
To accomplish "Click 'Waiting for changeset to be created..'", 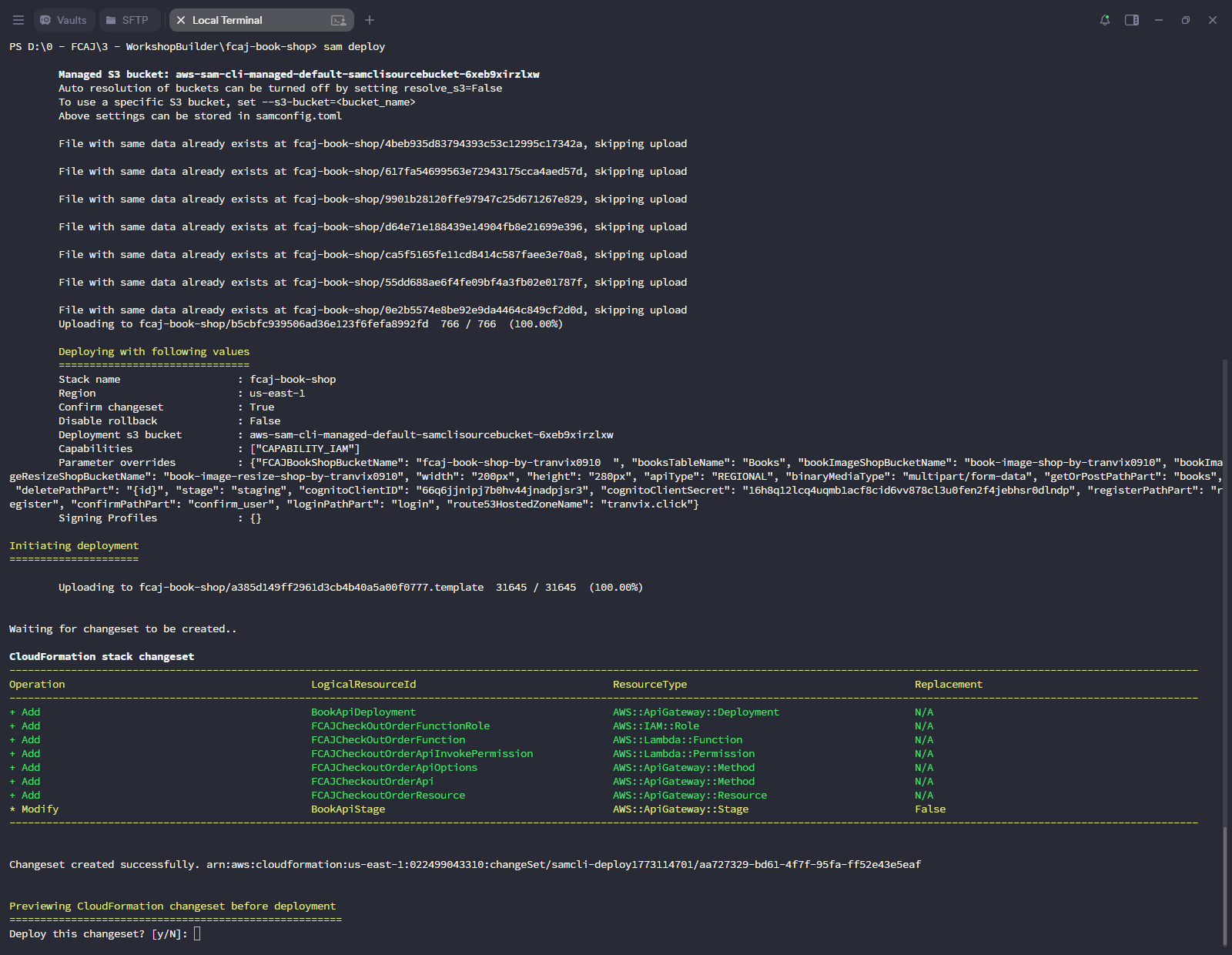I will click(123, 629).
